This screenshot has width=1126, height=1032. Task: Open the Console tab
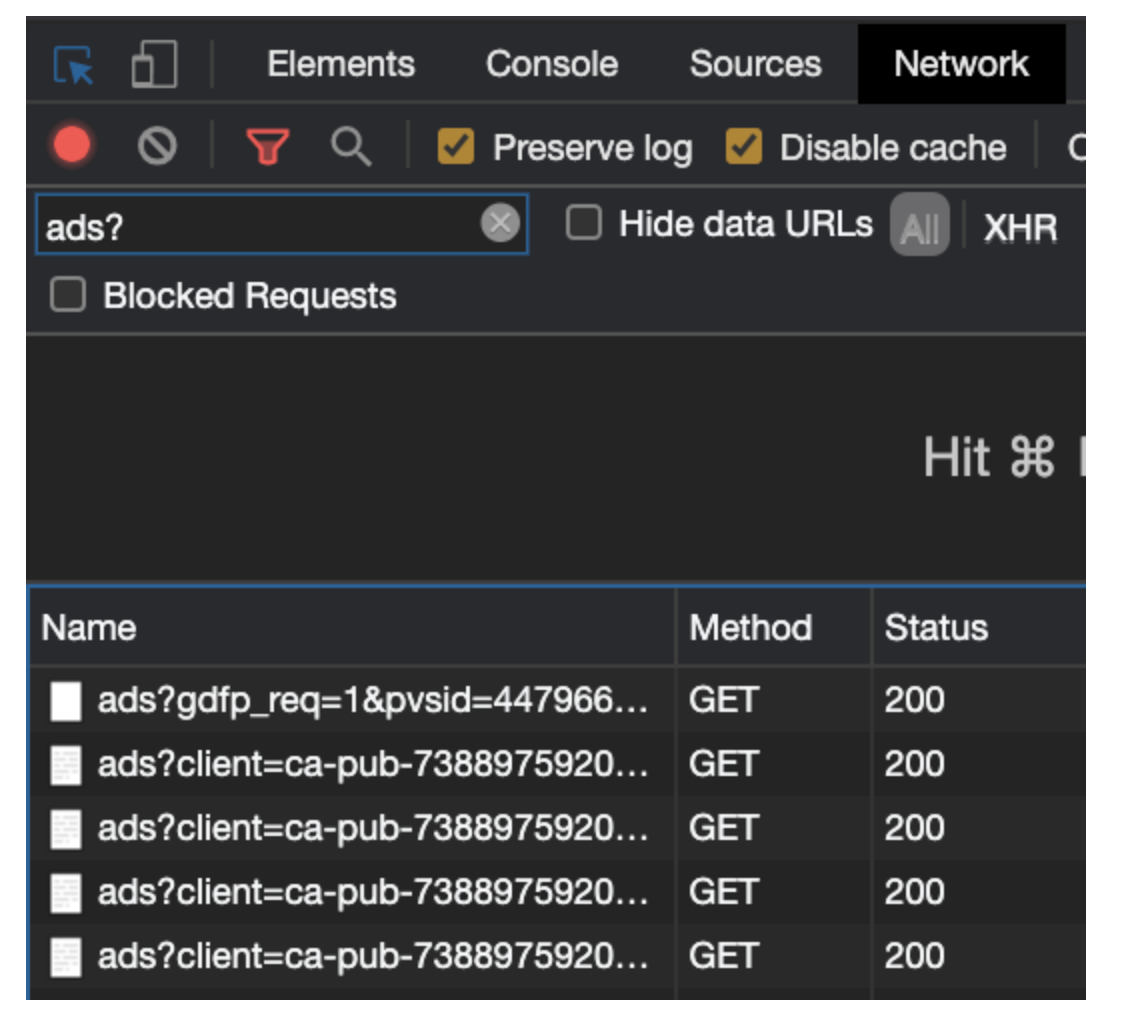pos(551,65)
